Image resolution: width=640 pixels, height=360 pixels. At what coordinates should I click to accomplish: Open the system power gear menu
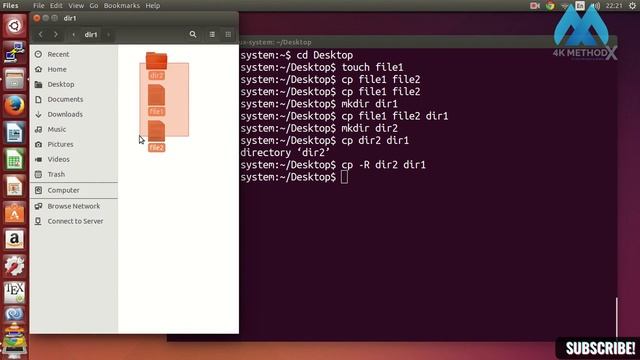click(x=632, y=5)
